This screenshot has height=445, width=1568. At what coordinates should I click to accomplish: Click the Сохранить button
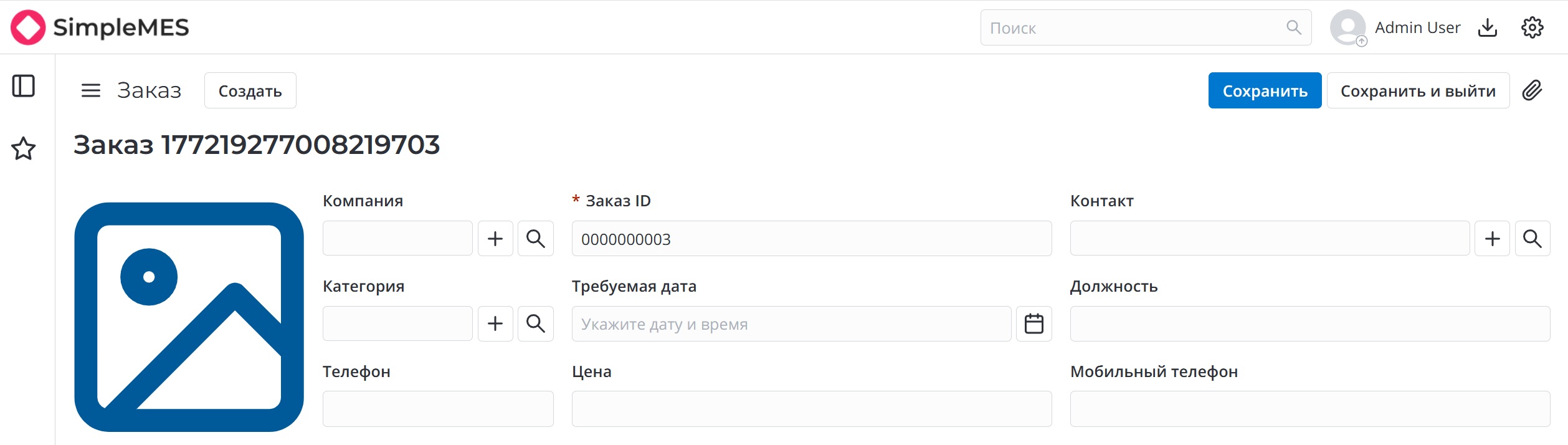pyautogui.click(x=1265, y=90)
